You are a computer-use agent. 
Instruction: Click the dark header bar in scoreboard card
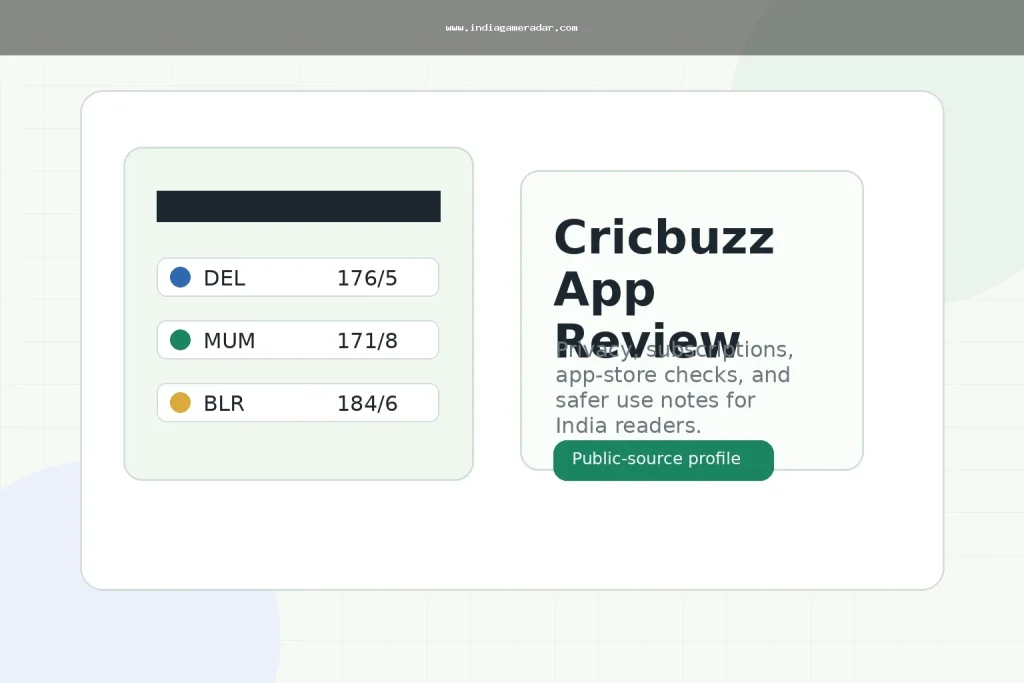tap(298, 206)
